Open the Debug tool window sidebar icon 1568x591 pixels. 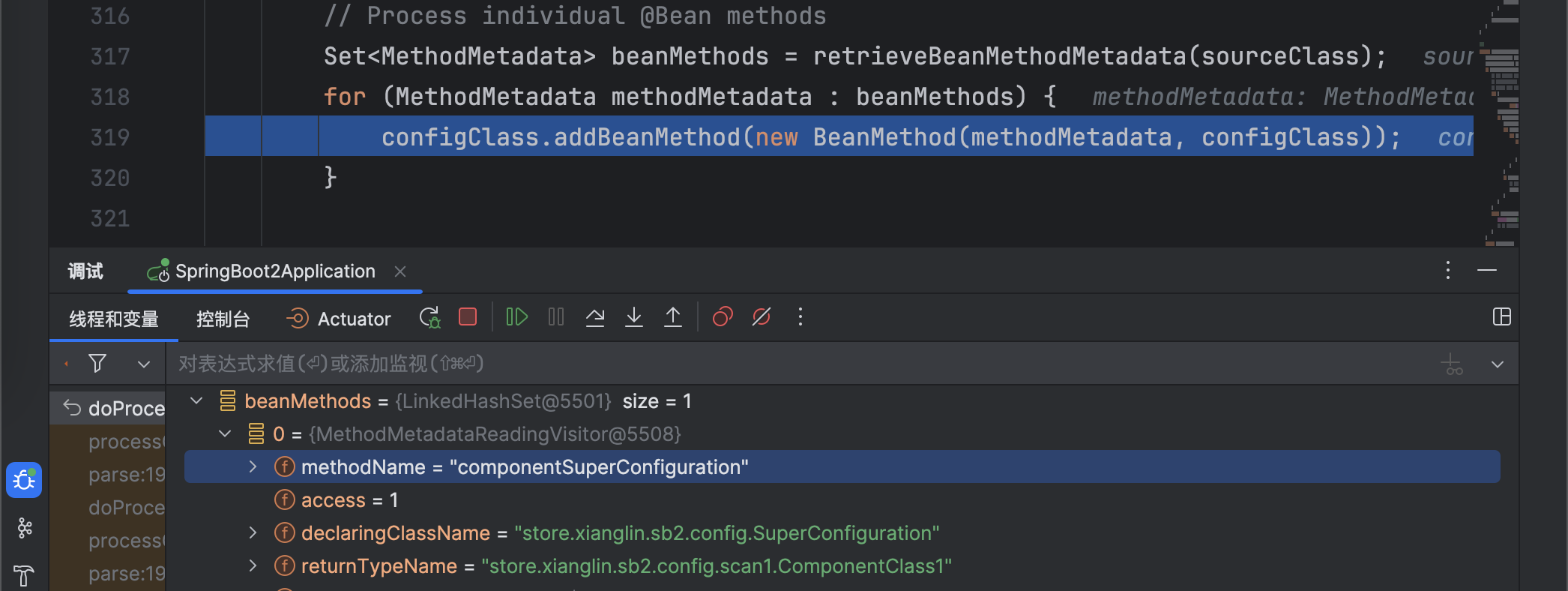click(24, 480)
